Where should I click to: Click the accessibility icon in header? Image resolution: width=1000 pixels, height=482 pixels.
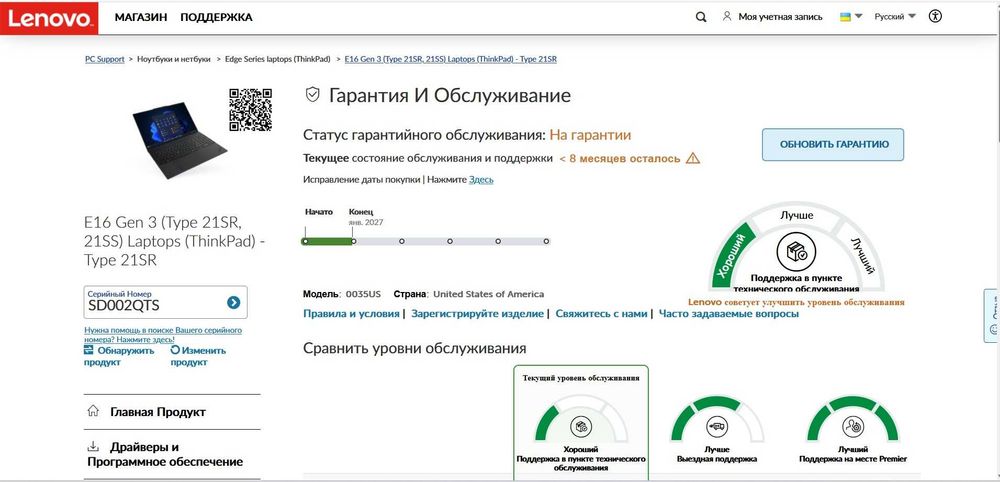click(x=935, y=17)
